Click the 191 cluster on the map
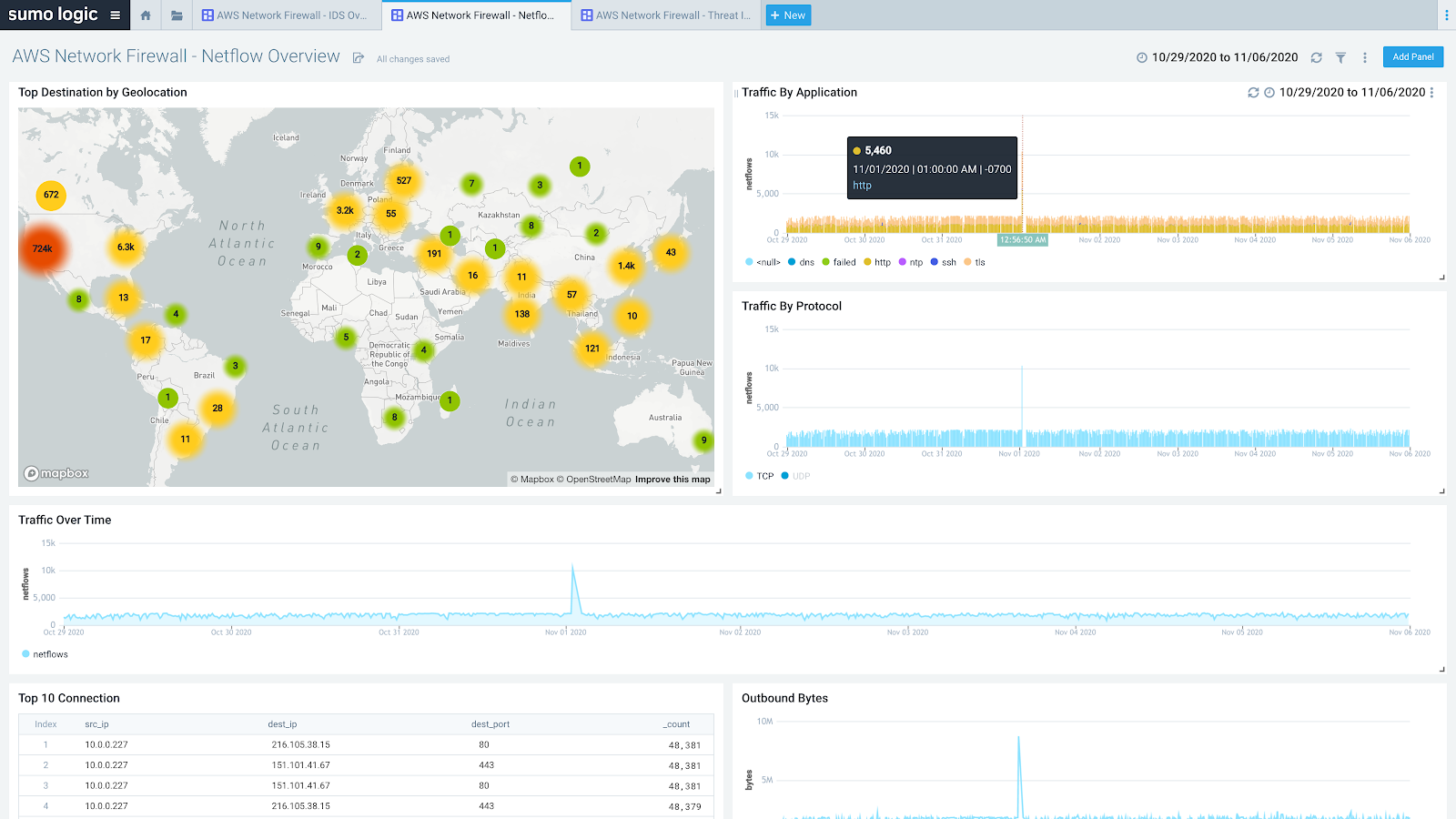The height and width of the screenshot is (819, 1456). pos(434,254)
